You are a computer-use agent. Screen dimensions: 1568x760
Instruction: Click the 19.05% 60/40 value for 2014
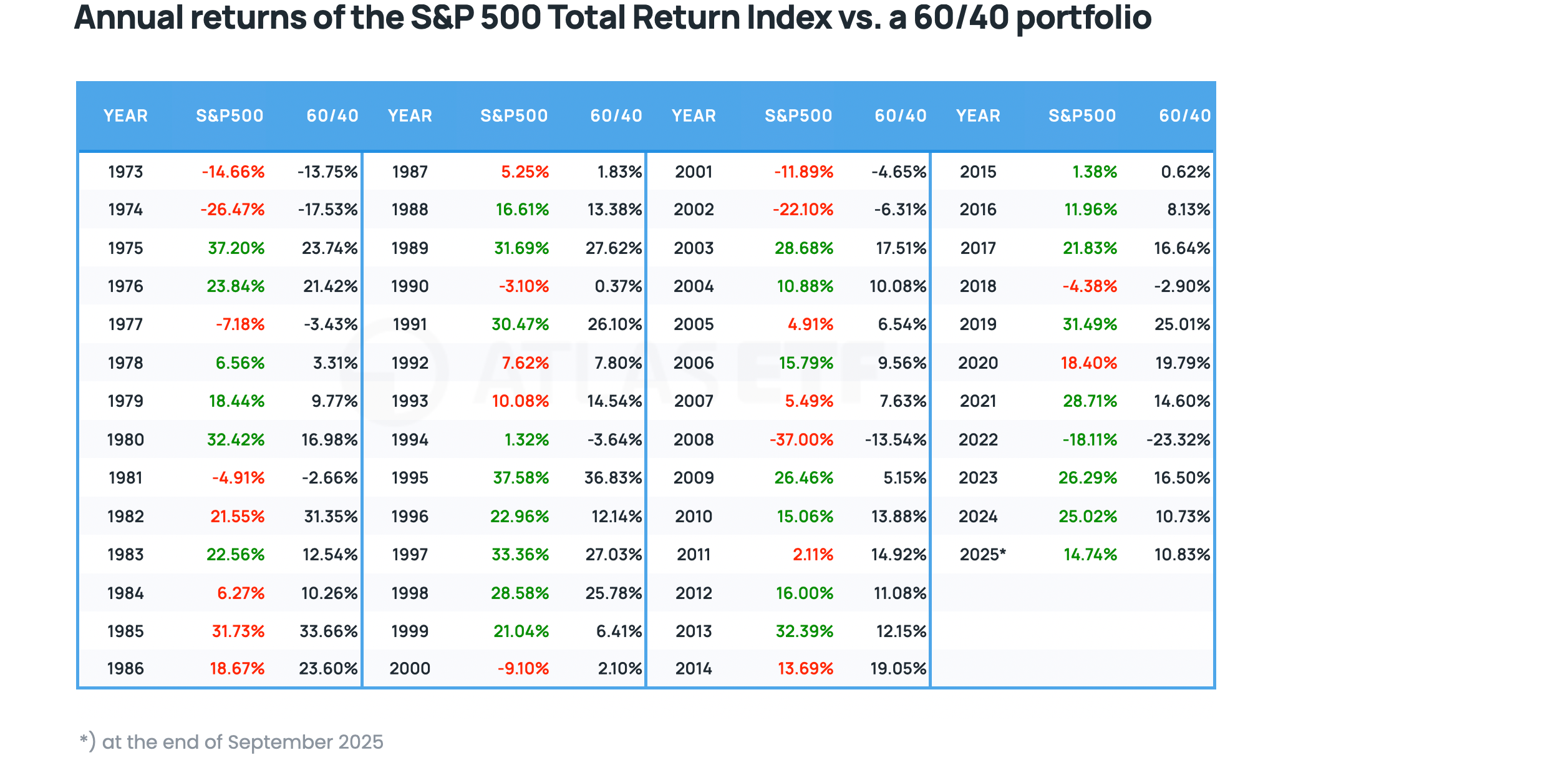[x=898, y=669]
